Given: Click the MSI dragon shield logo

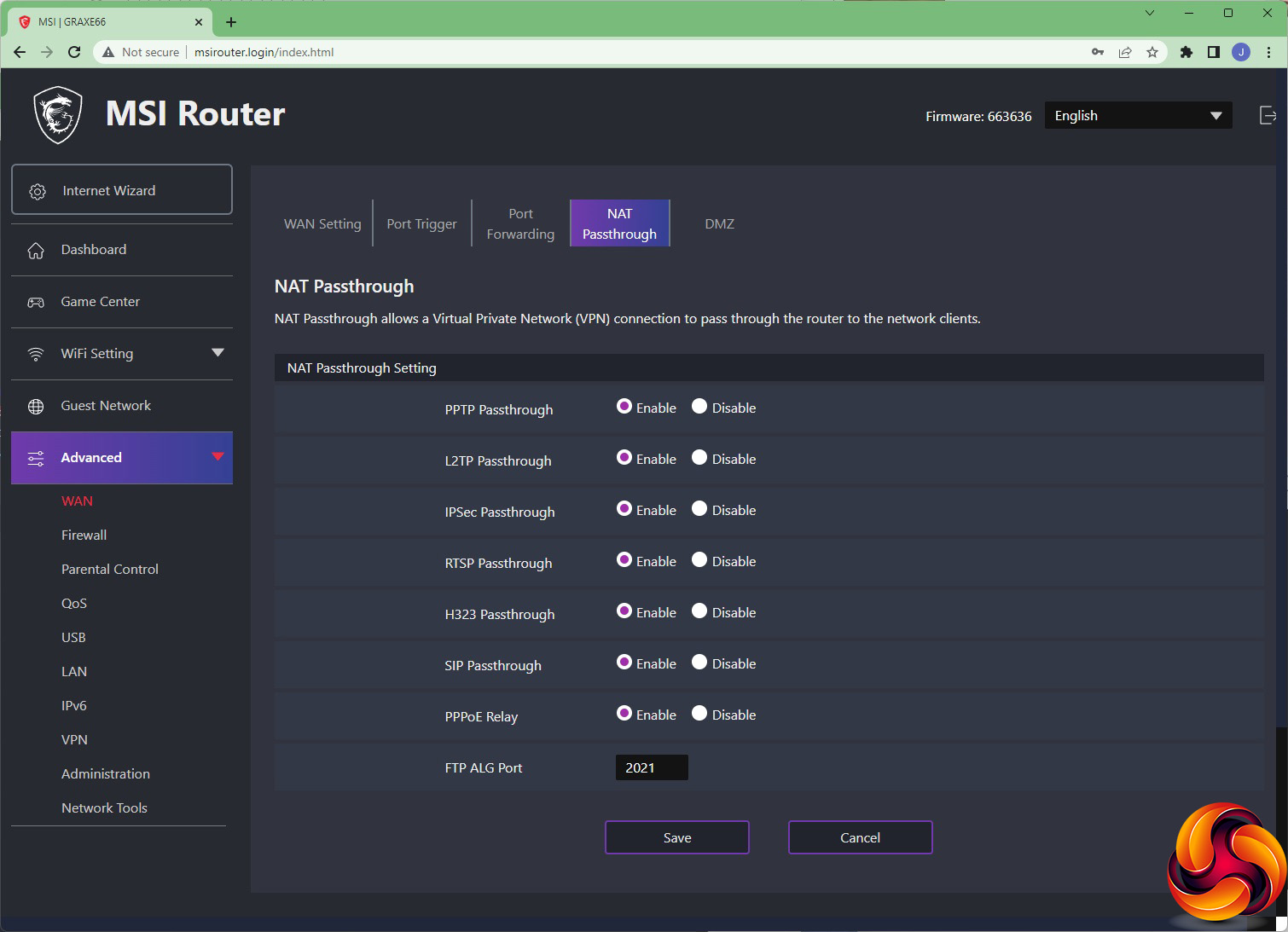Looking at the screenshot, I should coord(58,115).
